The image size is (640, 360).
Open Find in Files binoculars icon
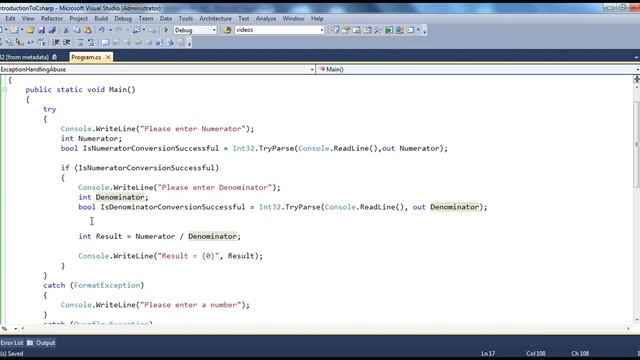tap(227, 30)
